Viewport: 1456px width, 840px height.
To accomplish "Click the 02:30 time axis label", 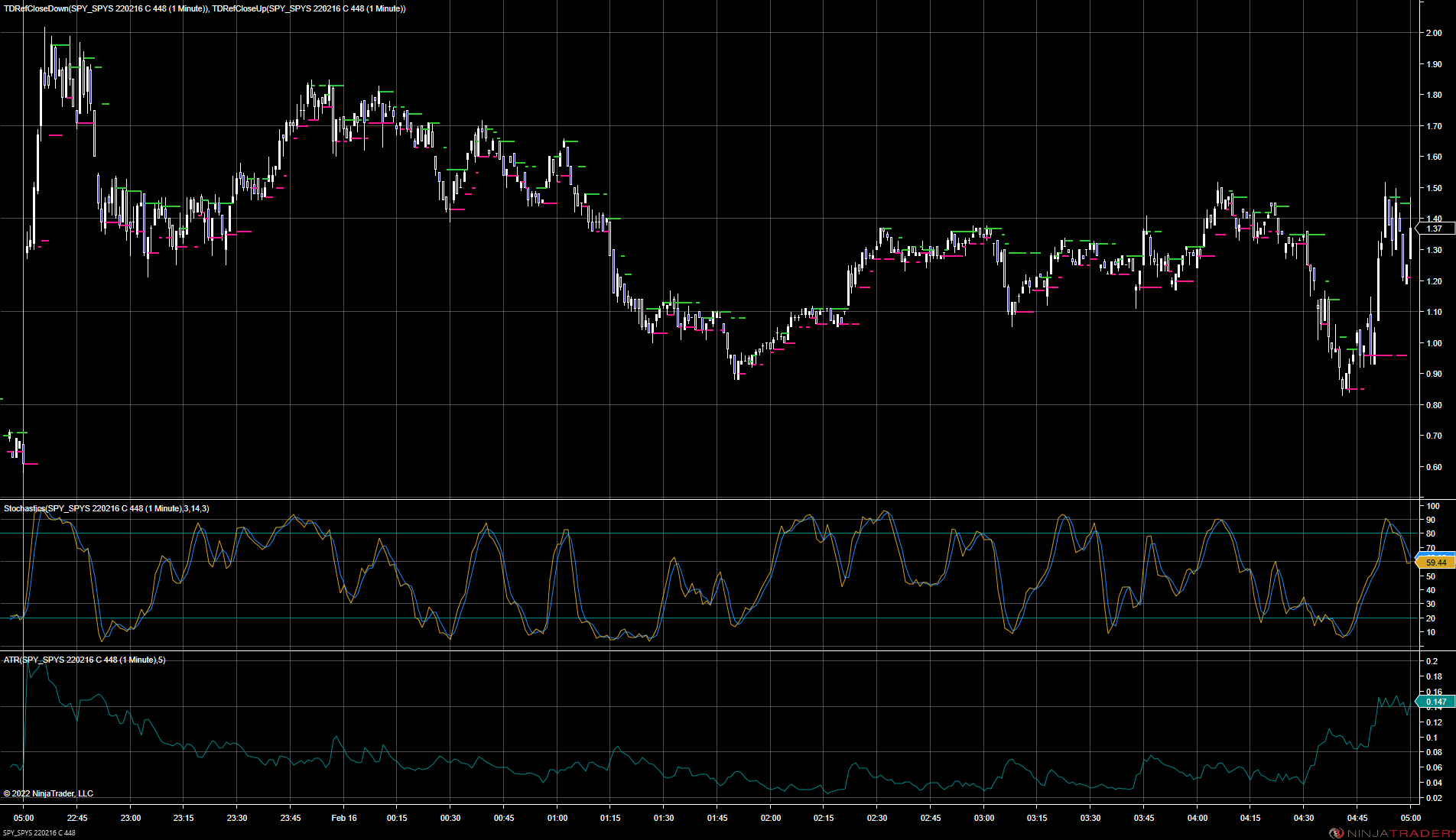I will click(877, 818).
